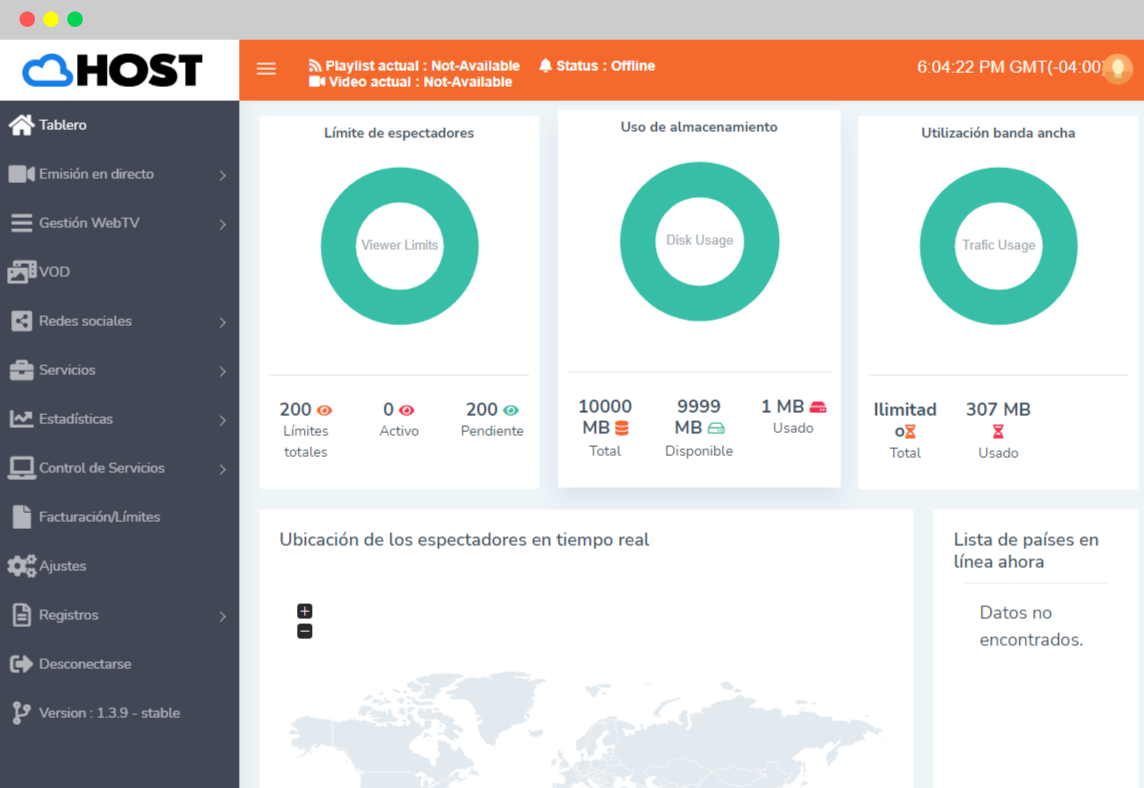Click the Redes sociales share icon
This screenshot has width=1144, height=788.
pyautogui.click(x=21, y=321)
